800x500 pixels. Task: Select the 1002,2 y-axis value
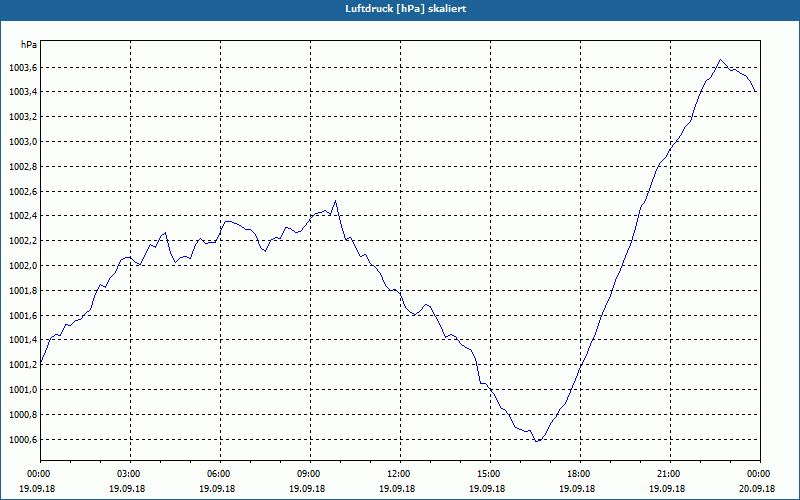23,241
